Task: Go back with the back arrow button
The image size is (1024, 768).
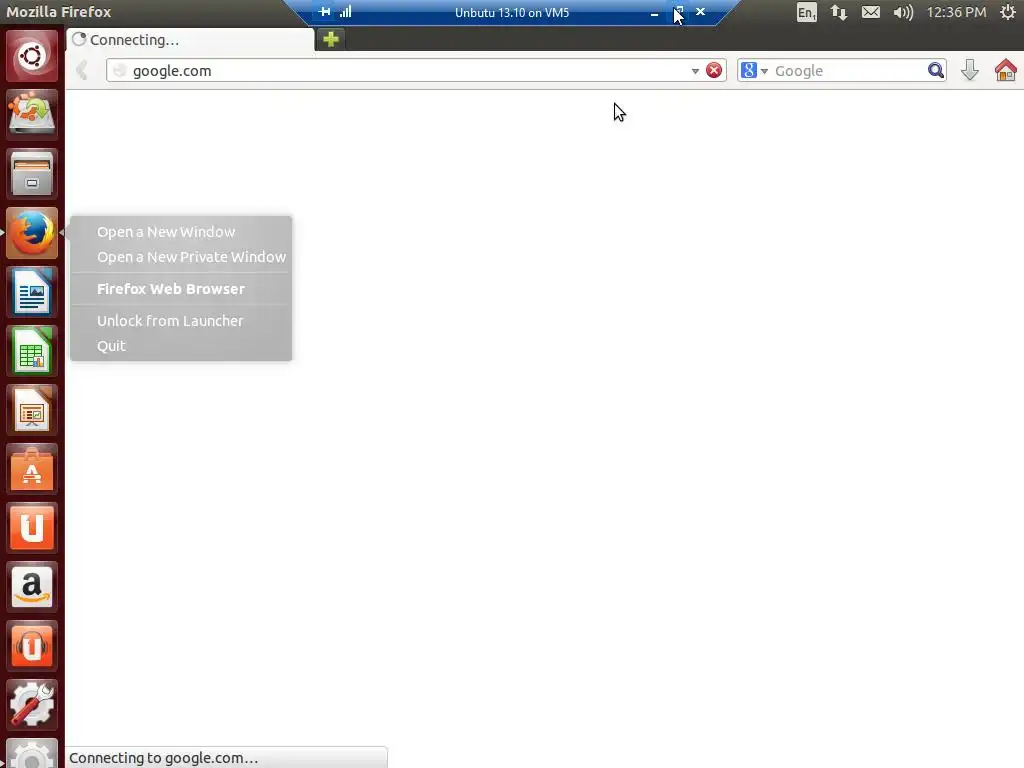Action: pos(82,70)
